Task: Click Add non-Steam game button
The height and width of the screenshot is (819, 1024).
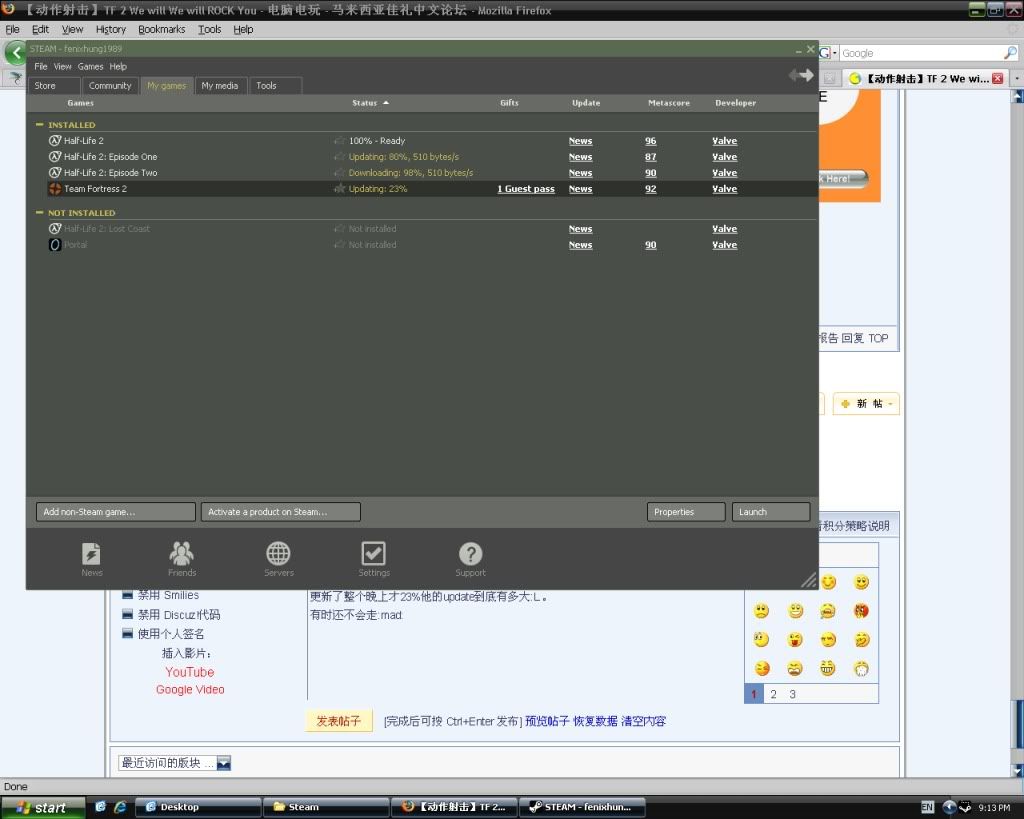Action: coord(116,512)
